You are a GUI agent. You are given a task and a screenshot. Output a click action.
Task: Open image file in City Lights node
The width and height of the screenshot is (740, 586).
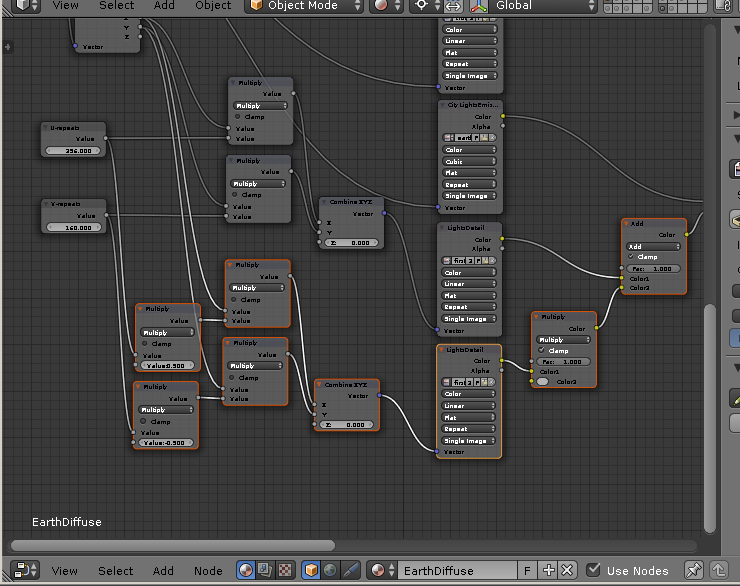pos(485,137)
